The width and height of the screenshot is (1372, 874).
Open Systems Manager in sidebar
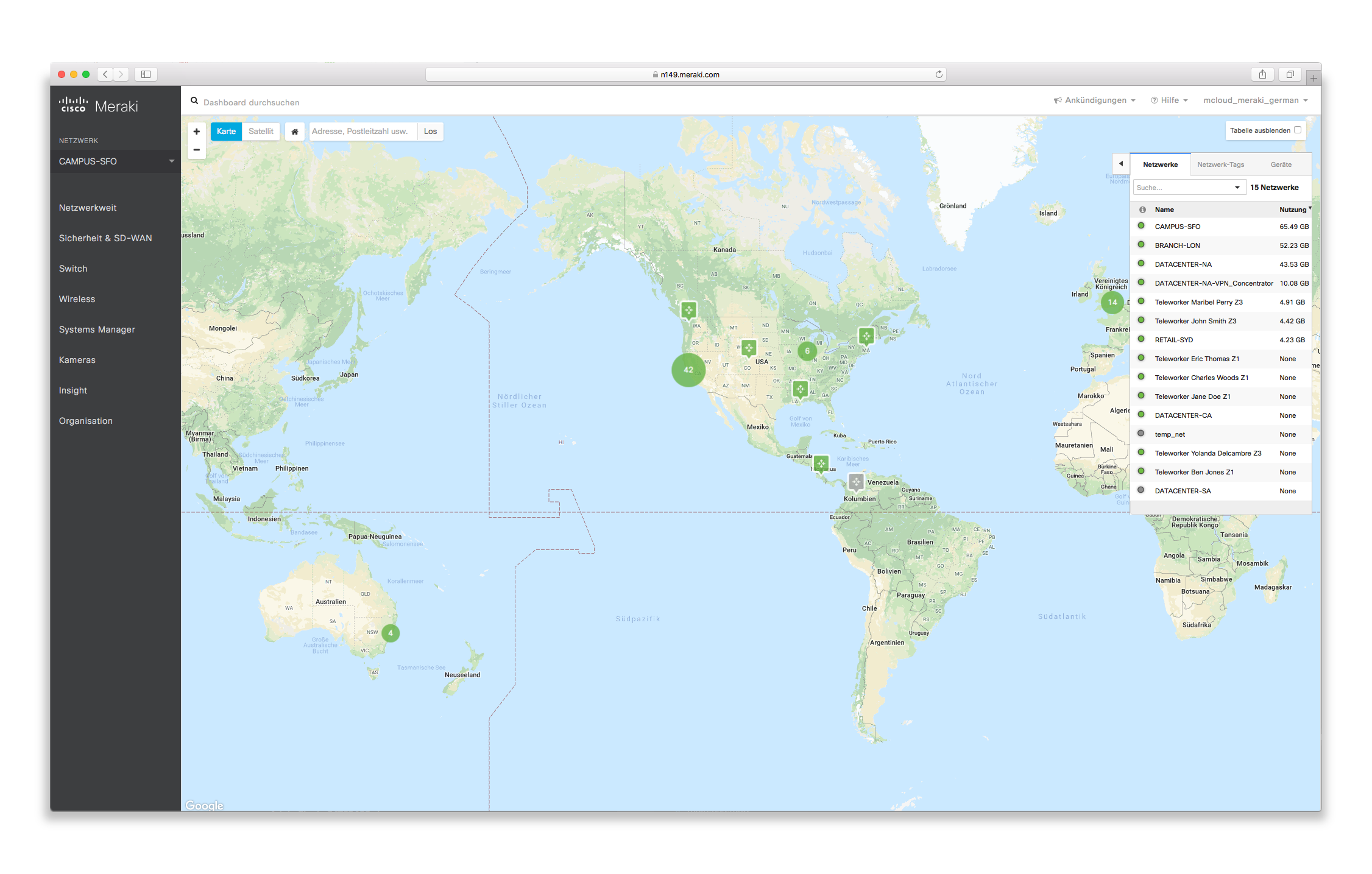tap(97, 330)
